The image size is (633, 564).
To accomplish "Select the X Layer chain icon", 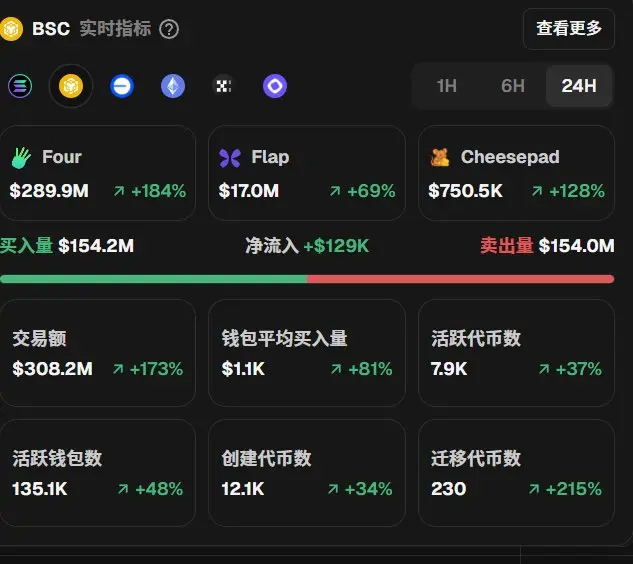I will pos(224,86).
